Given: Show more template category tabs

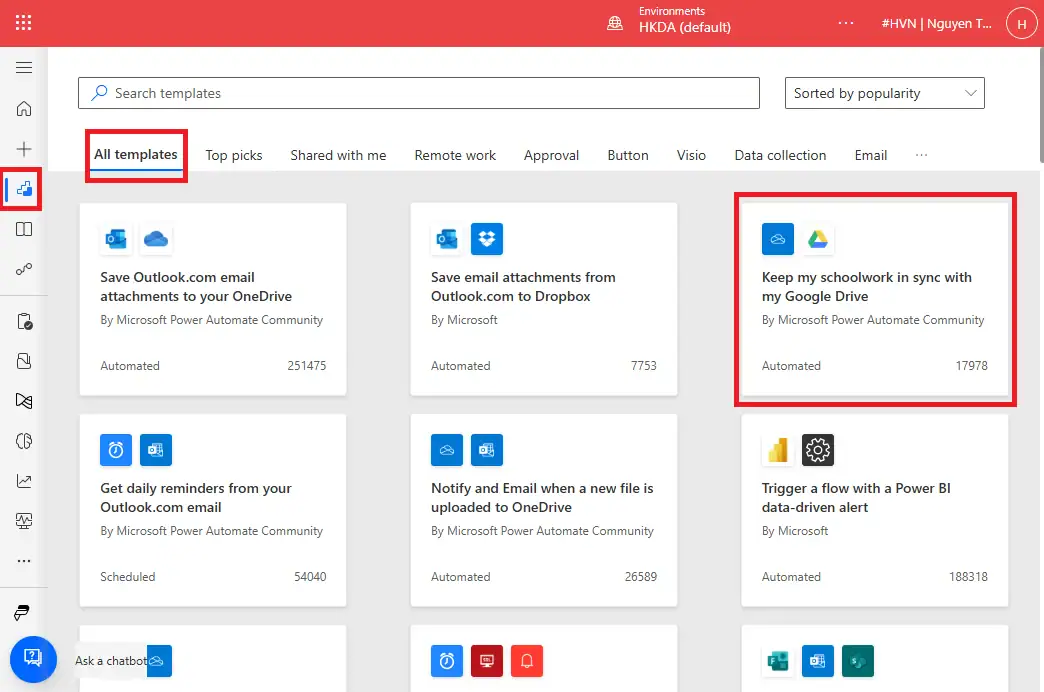Looking at the screenshot, I should pyautogui.click(x=921, y=155).
